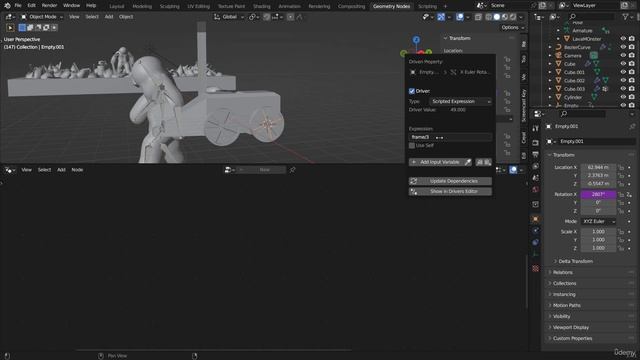Expand the Visibility panel
The height and width of the screenshot is (360, 640).
(561, 316)
